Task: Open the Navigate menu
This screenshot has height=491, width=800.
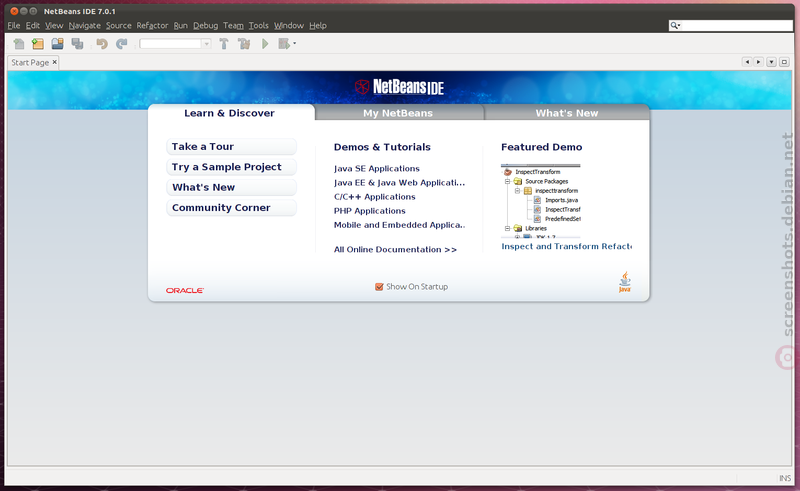Action: [x=85, y=26]
